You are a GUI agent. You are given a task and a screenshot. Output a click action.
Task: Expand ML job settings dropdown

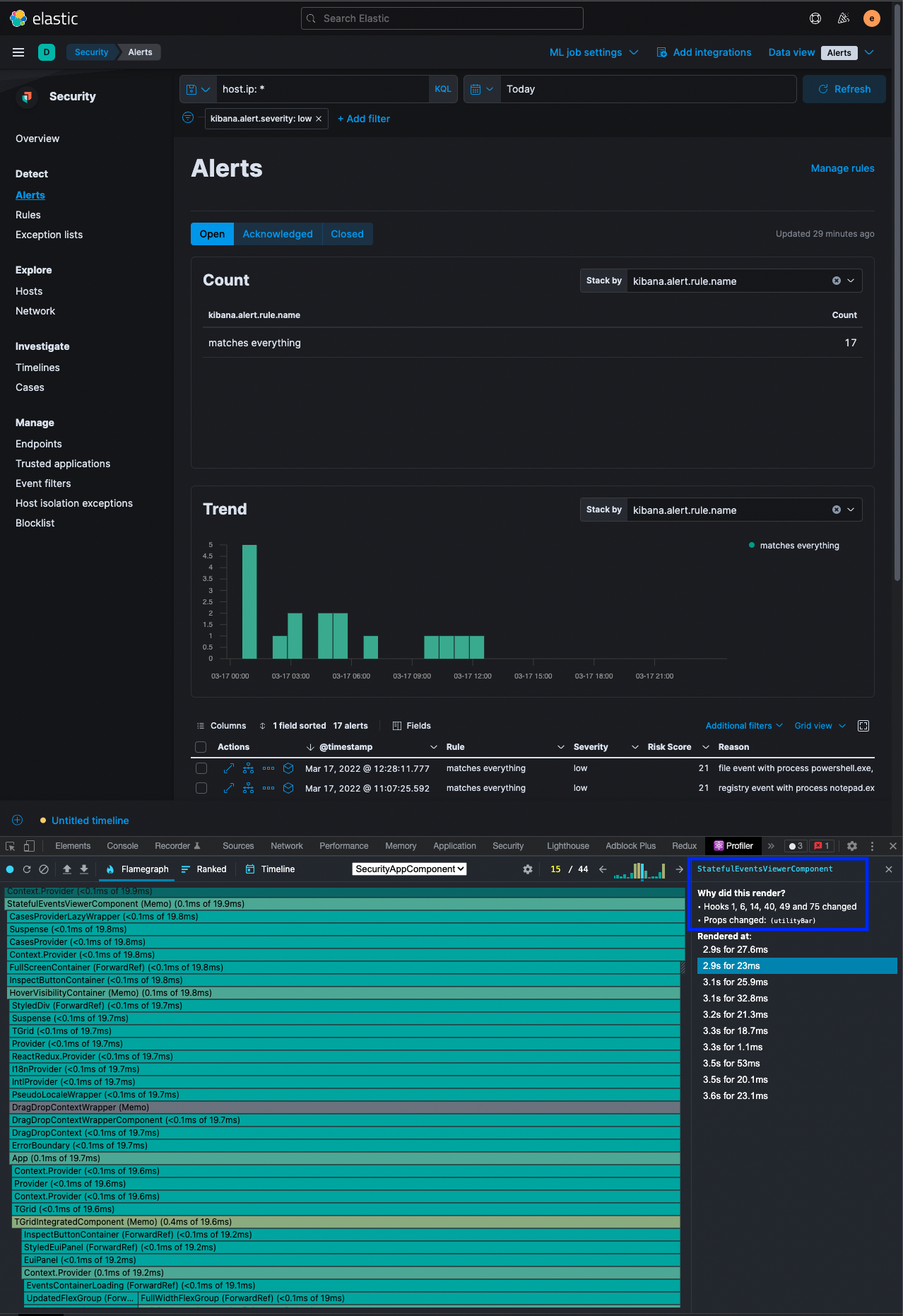tap(594, 52)
